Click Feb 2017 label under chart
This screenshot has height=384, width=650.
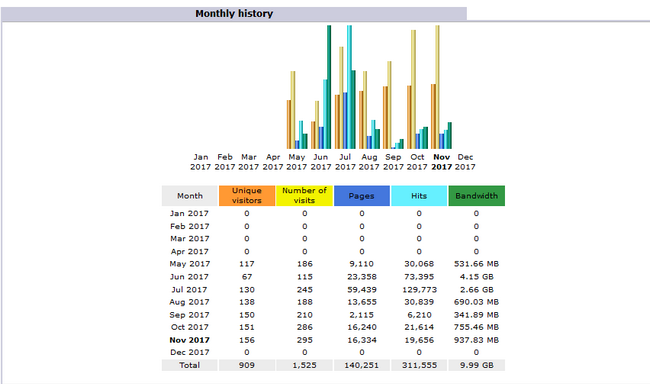click(x=225, y=162)
